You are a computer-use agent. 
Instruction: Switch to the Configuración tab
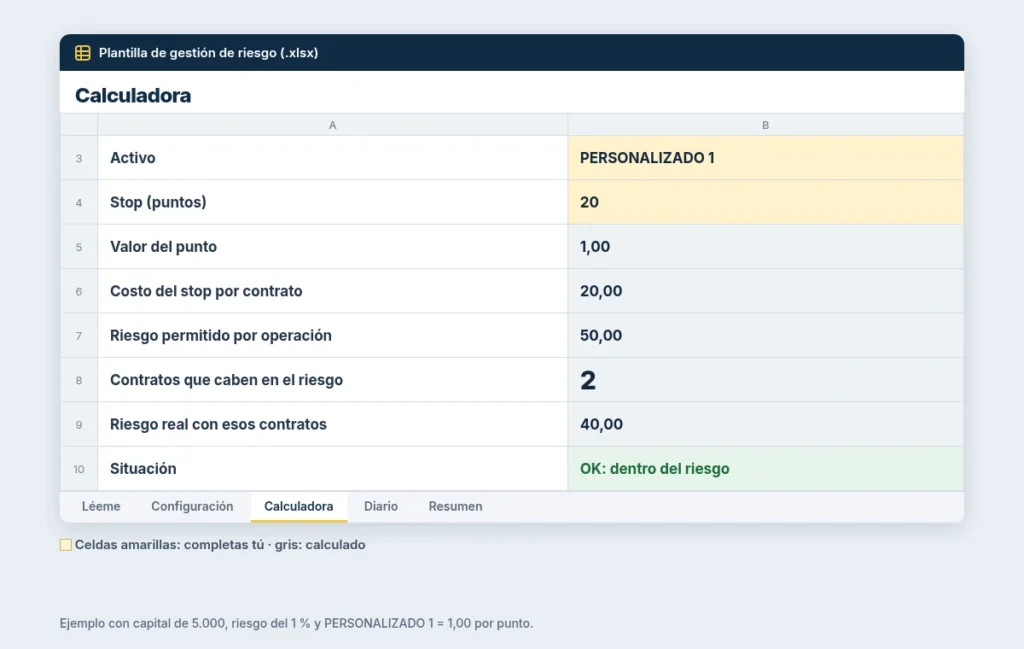pos(192,507)
